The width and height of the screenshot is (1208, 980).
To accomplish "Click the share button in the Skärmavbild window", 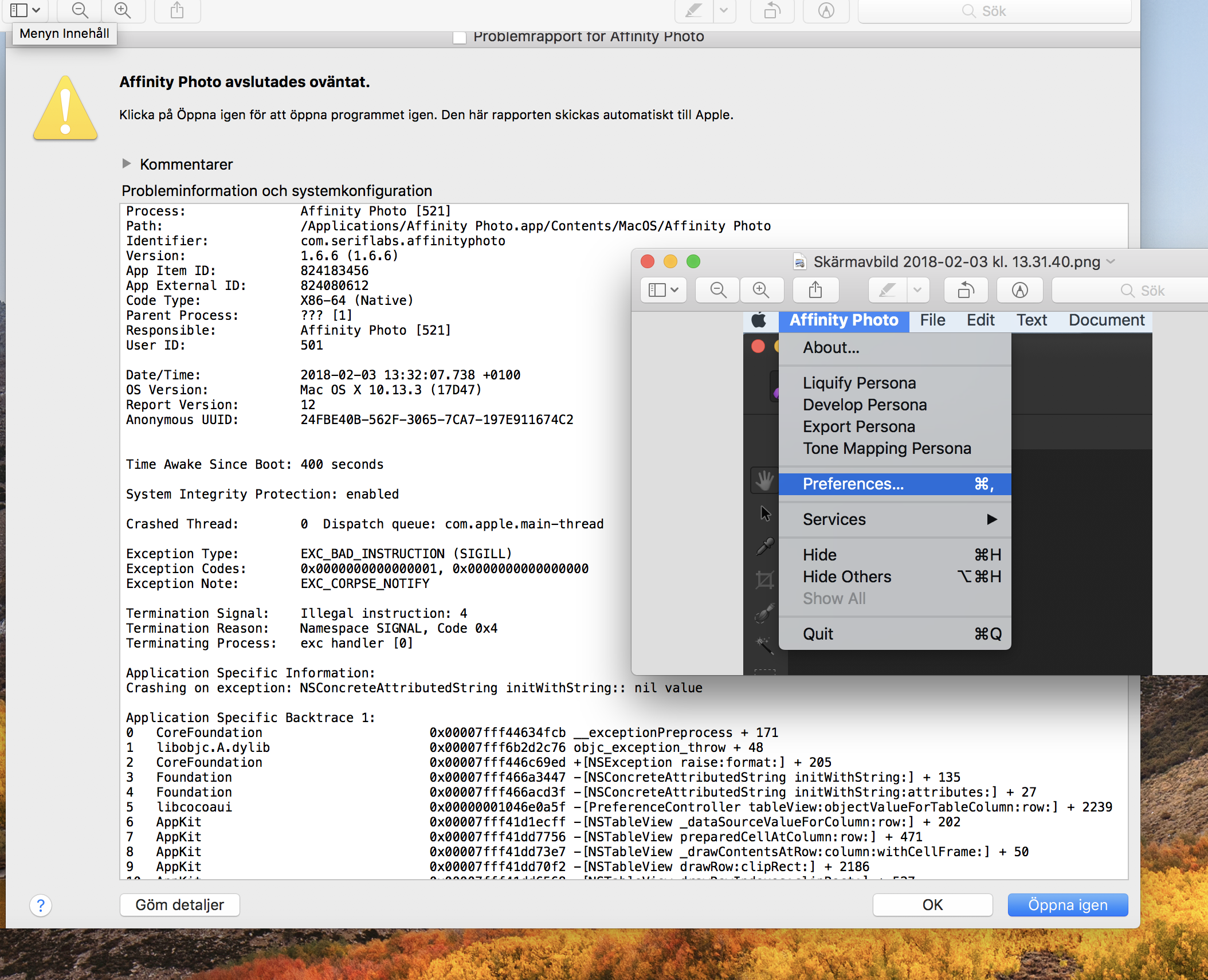I will (815, 290).
